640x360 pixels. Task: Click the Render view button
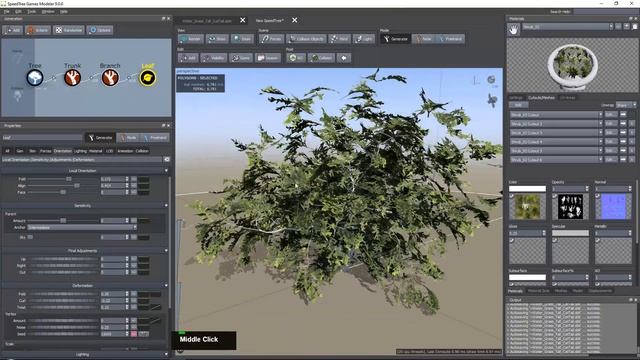pyautogui.click(x=191, y=39)
